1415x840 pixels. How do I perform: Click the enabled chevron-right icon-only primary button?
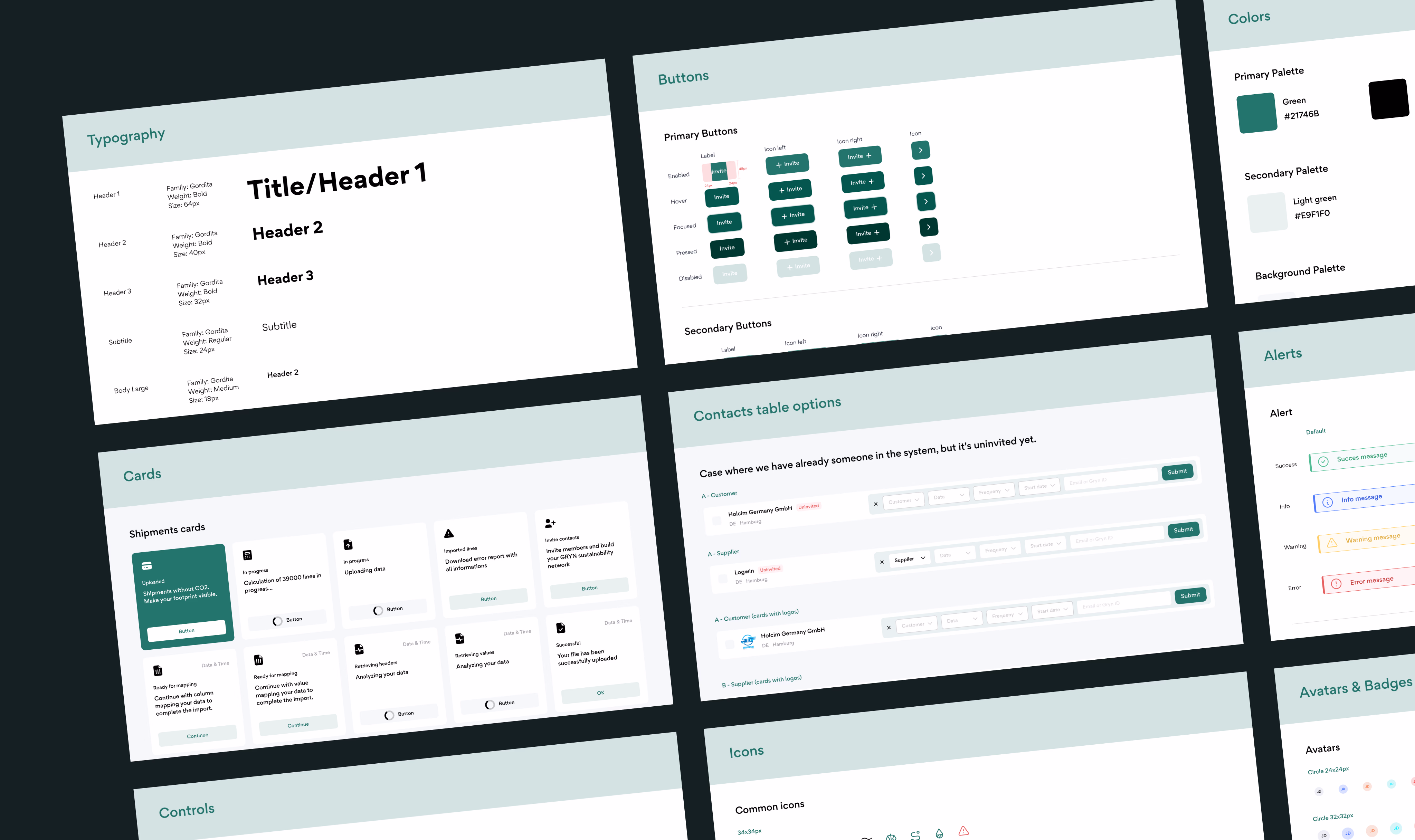point(920,150)
